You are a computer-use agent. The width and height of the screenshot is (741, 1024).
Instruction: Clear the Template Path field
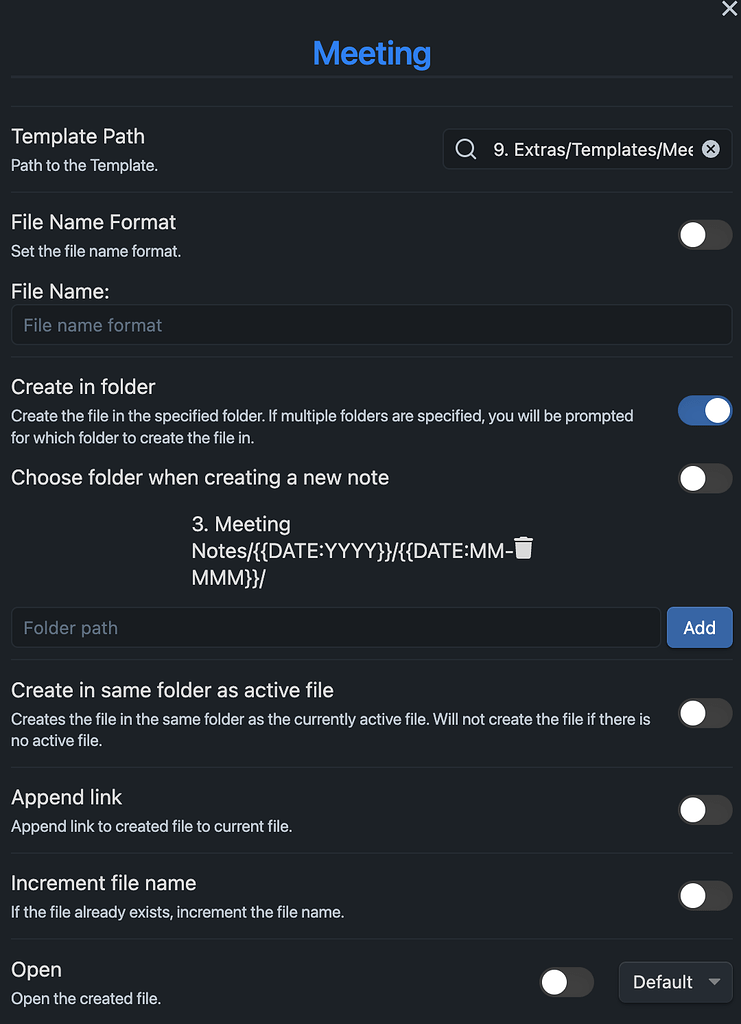[x=710, y=149]
